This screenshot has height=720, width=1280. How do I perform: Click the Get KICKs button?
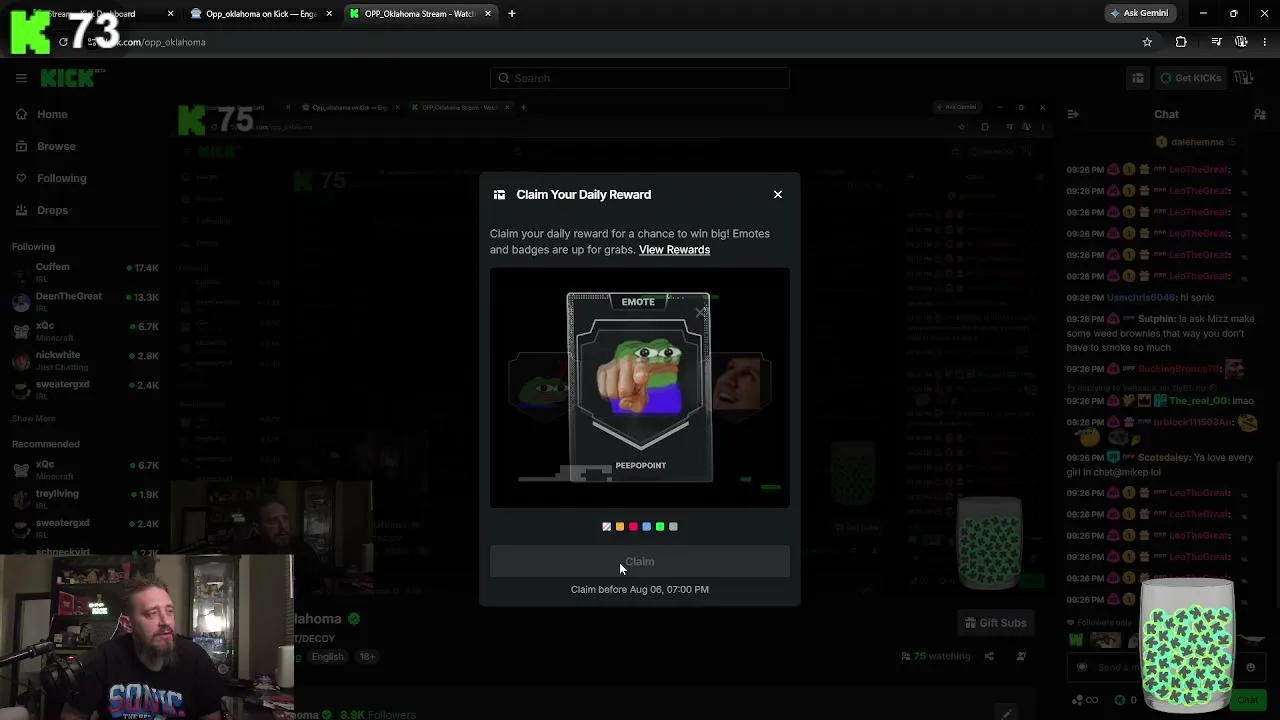pos(1190,78)
